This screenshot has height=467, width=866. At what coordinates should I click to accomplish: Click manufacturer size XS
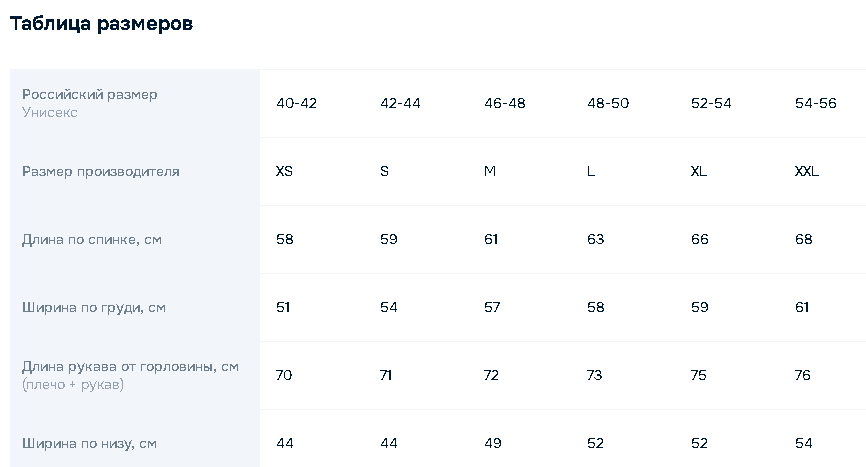pyautogui.click(x=284, y=171)
